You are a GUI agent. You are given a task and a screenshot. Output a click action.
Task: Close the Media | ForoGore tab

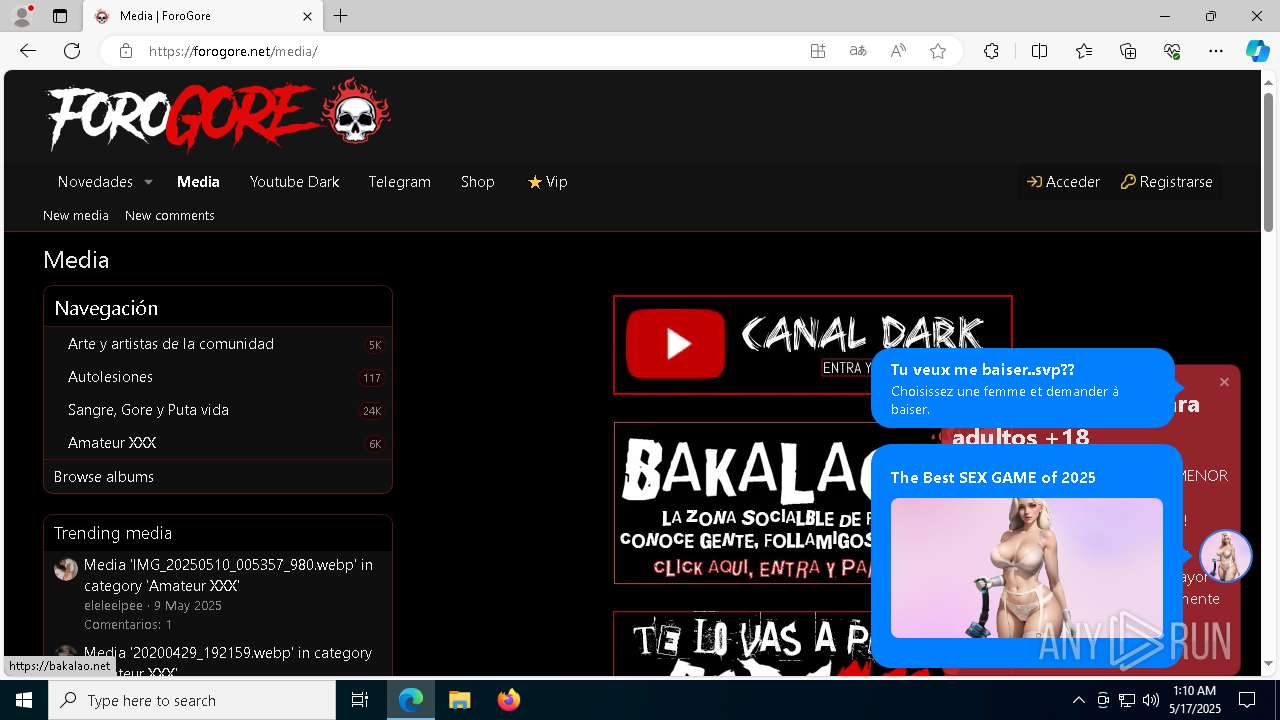click(x=308, y=16)
